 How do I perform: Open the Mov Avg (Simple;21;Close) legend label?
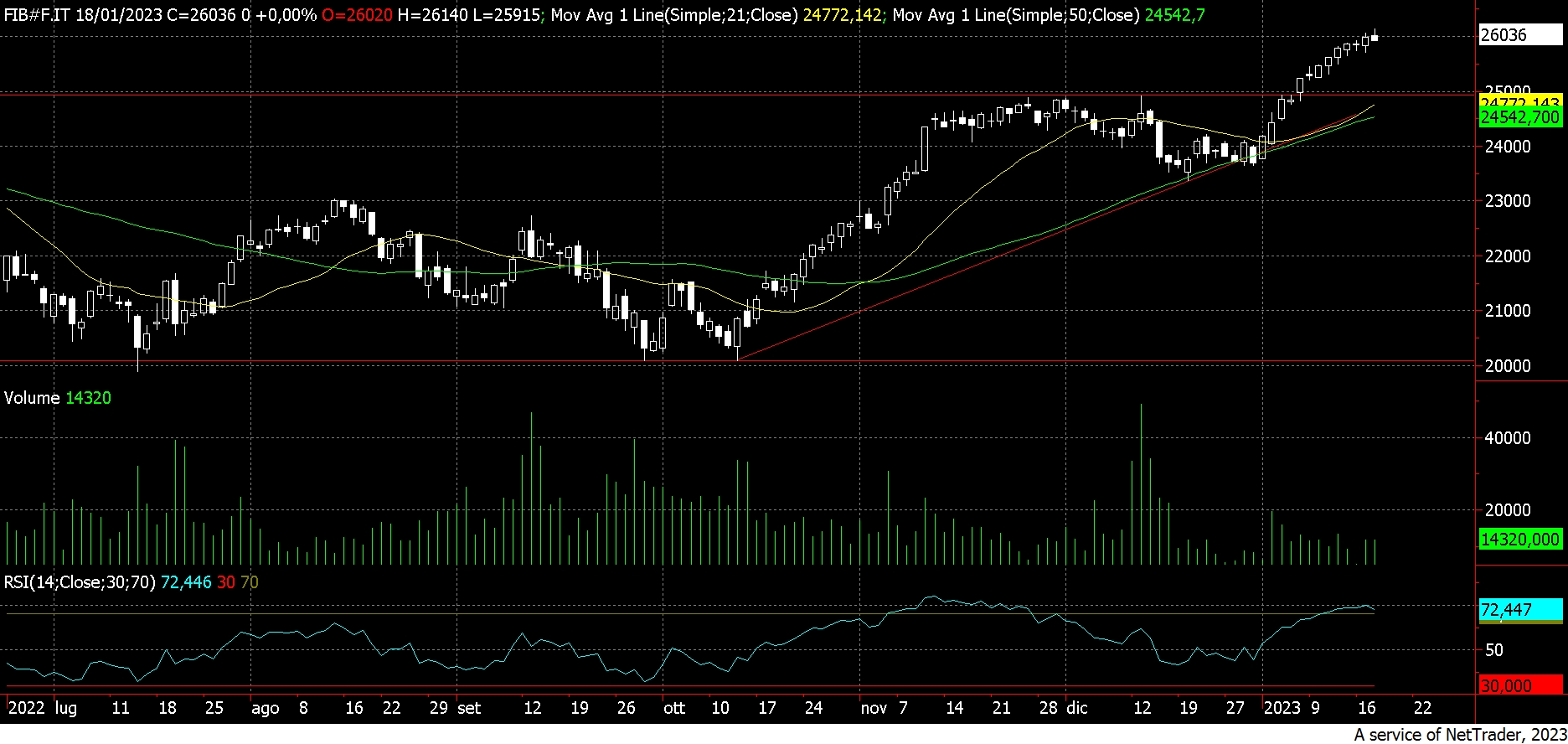pyautogui.click(x=673, y=15)
